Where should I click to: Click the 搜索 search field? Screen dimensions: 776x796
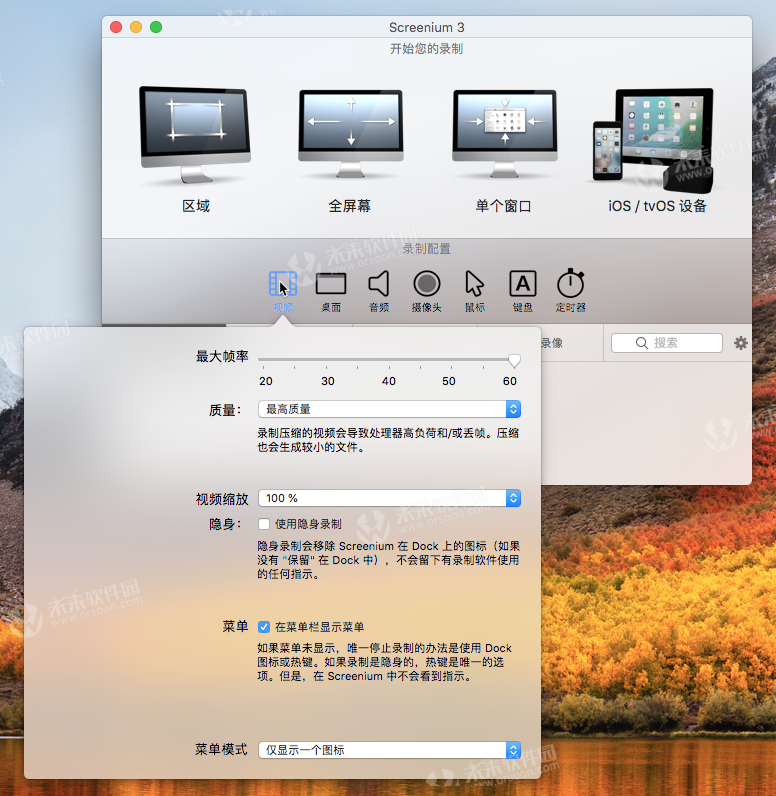667,343
